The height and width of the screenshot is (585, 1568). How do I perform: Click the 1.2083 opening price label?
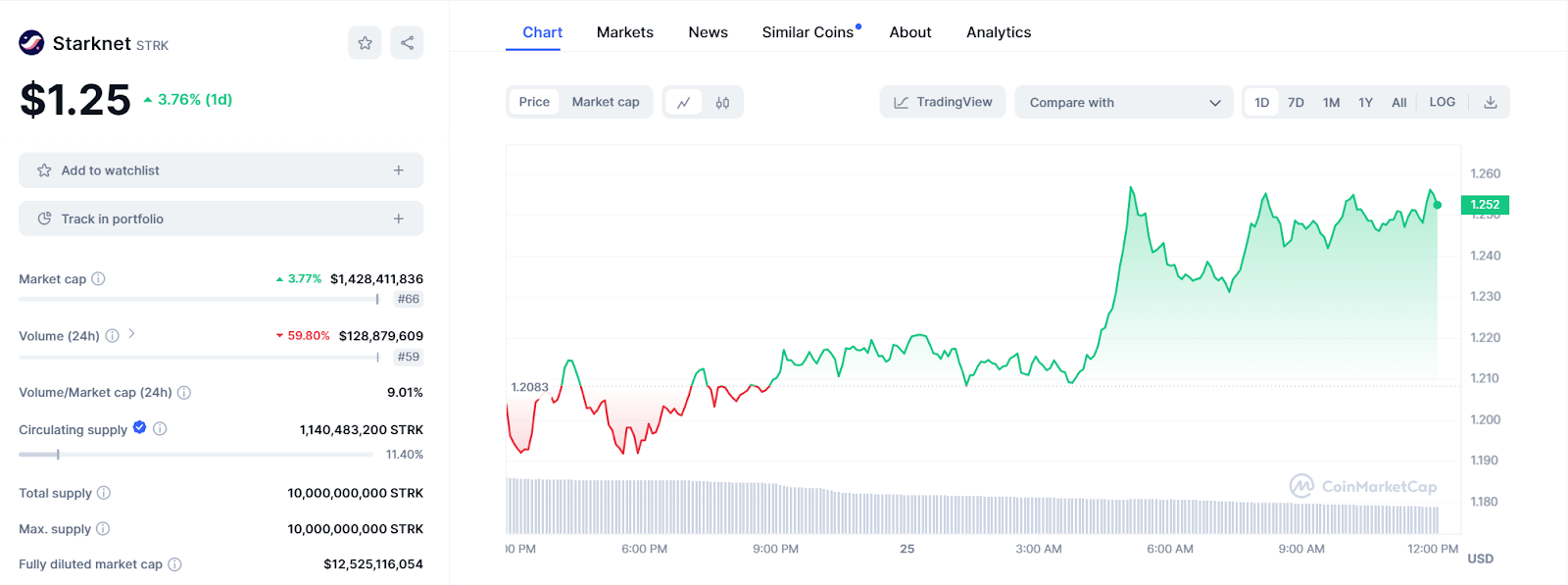click(529, 387)
